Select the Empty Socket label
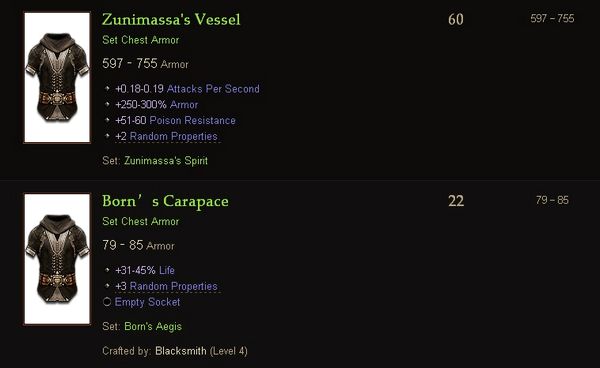This screenshot has width=600, height=368. coord(147,302)
